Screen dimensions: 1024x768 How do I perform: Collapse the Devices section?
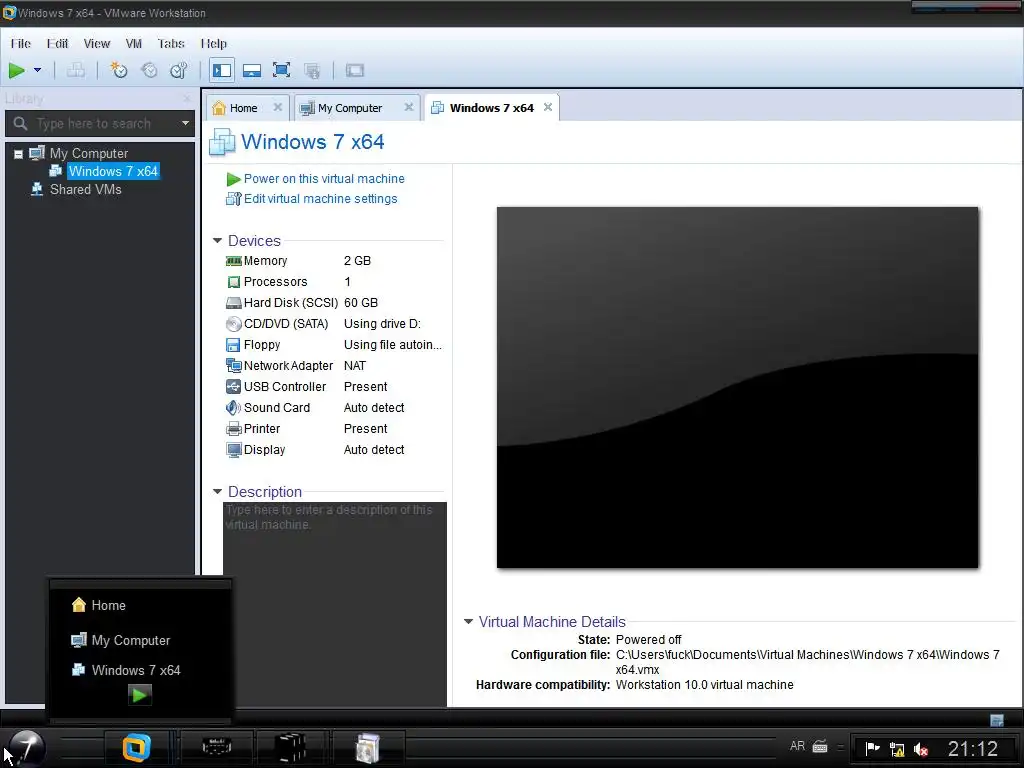217,240
